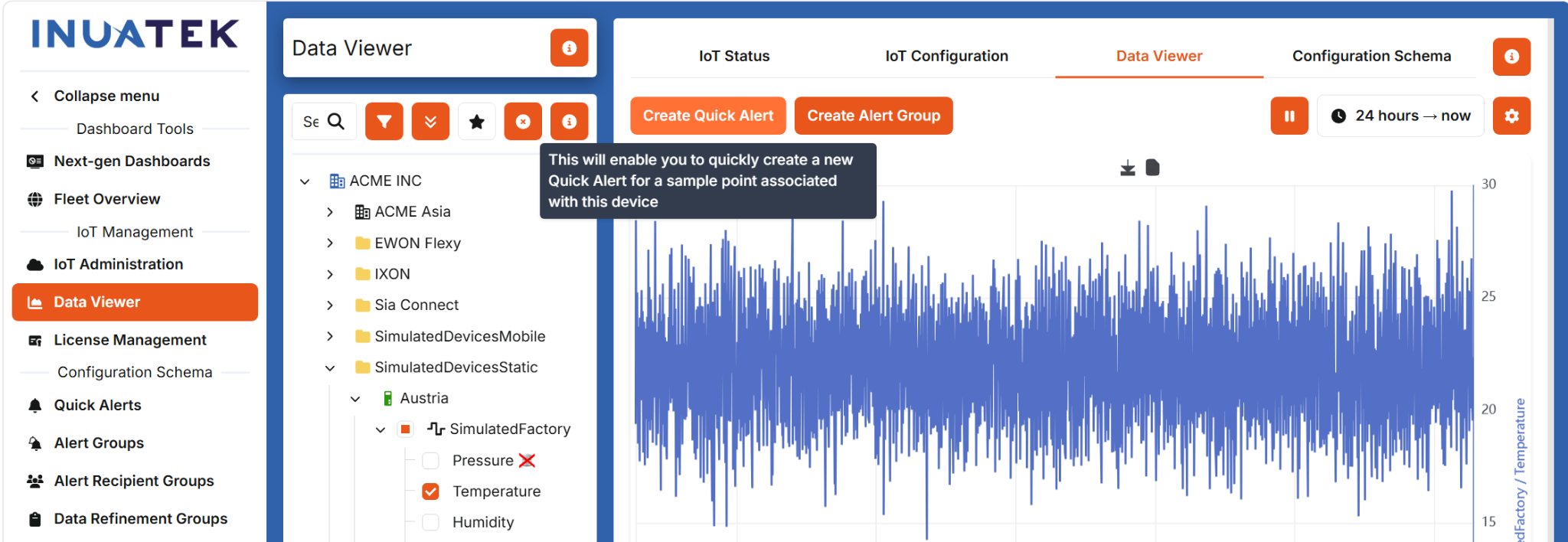The image size is (1568, 542).
Task: Expand the ACME Asia node
Action: pos(330,212)
